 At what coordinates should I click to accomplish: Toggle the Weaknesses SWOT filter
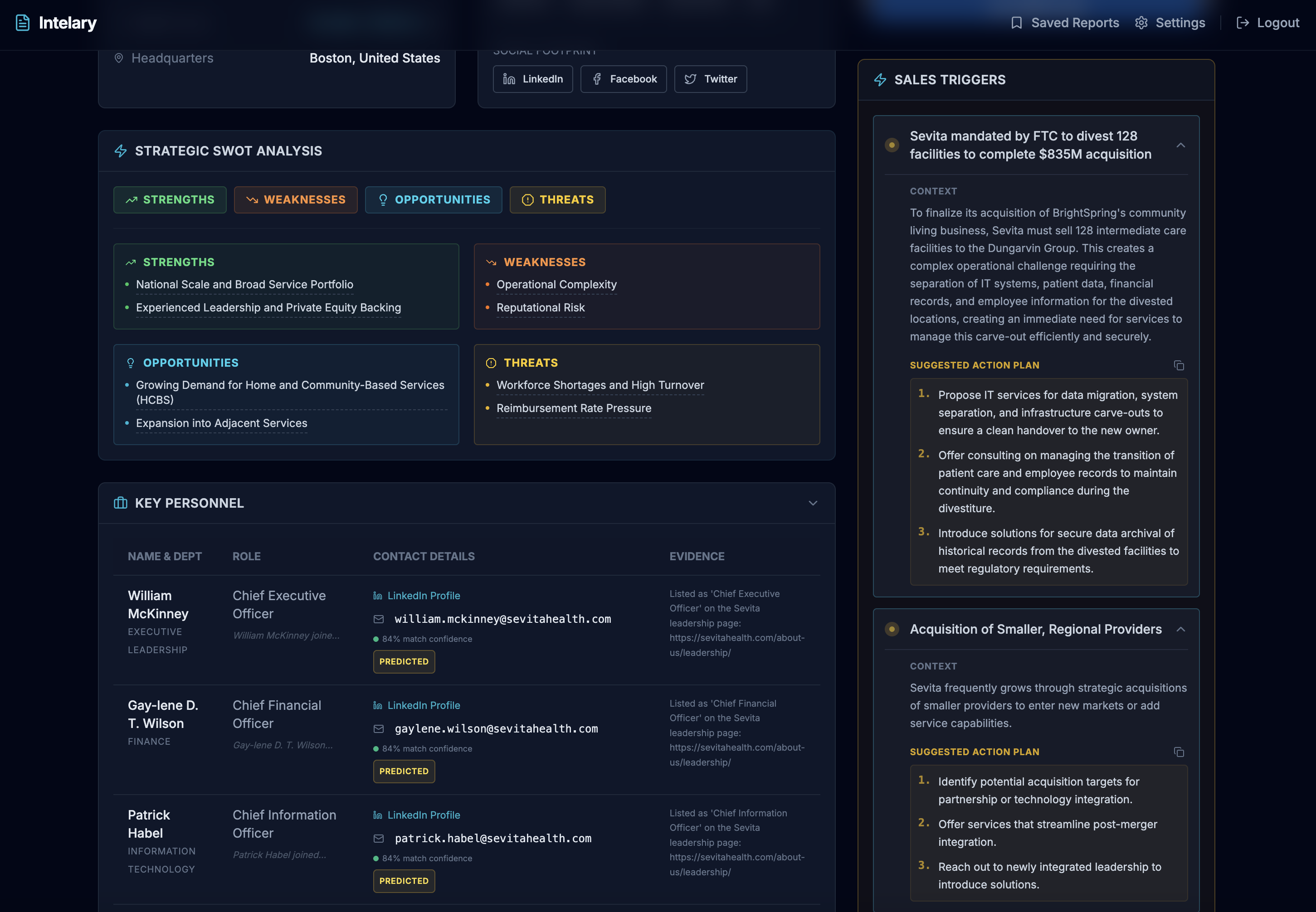[296, 199]
